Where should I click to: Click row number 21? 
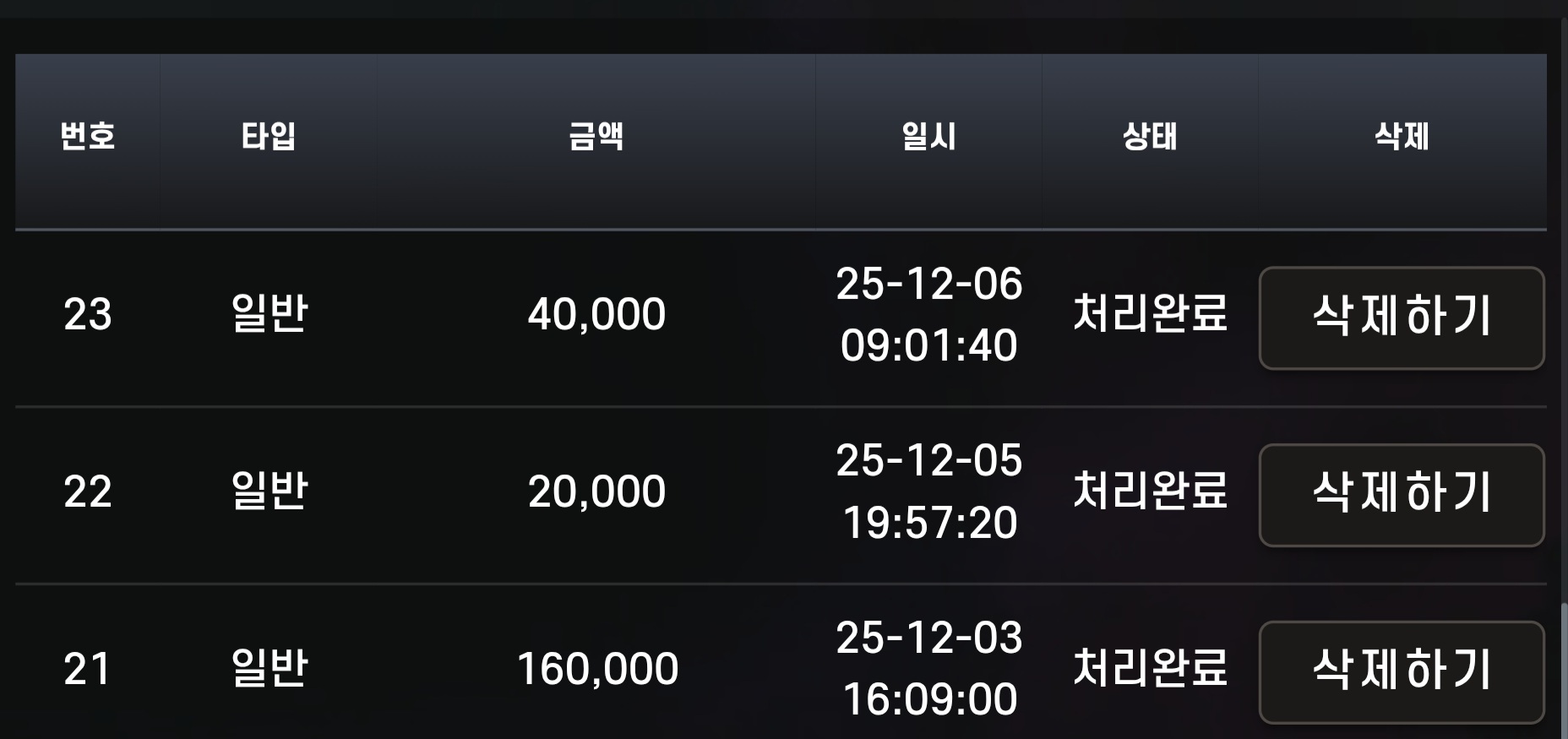pos(88,669)
